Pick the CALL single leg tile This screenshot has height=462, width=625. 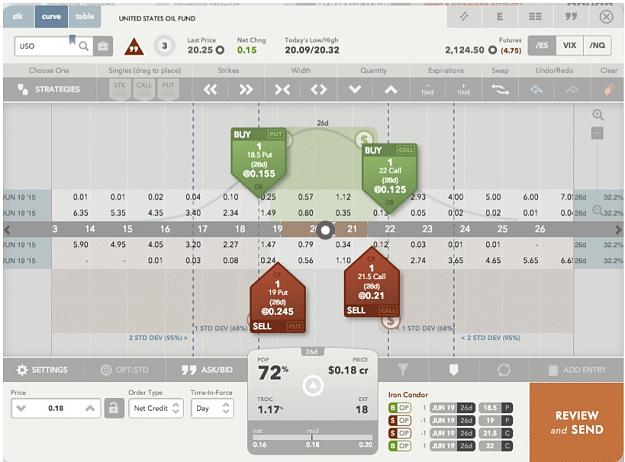[x=144, y=89]
